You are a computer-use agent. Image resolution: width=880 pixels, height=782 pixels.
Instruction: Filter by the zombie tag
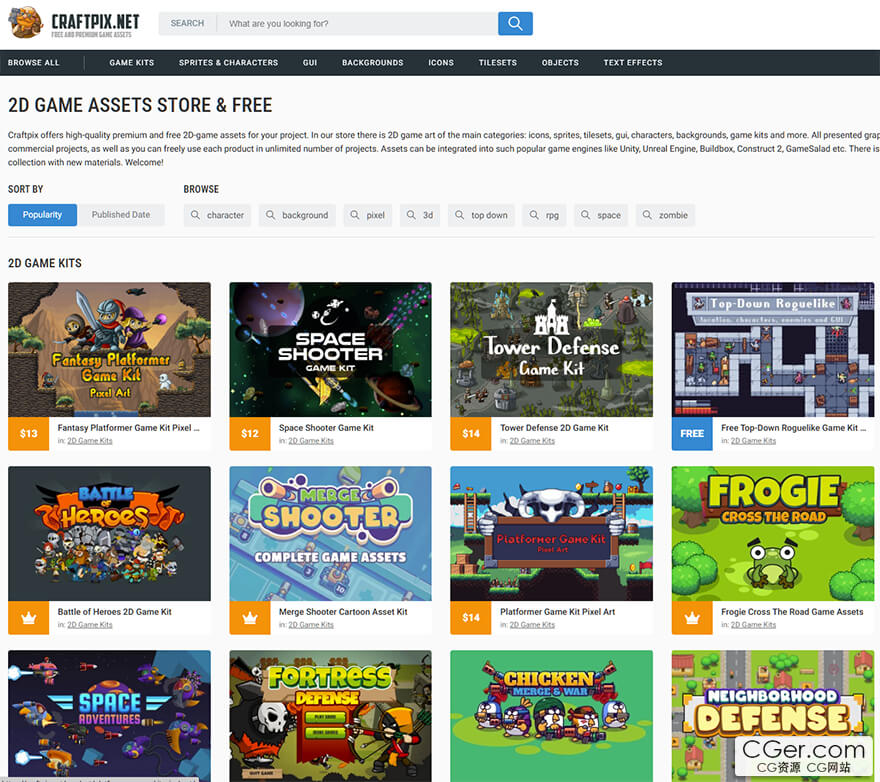[x=665, y=215]
